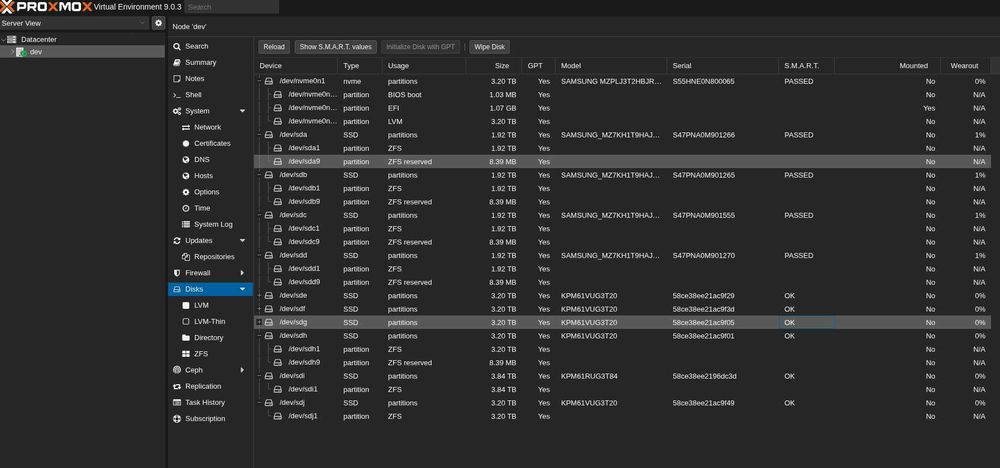Click the Search magnifier icon in node menu
The image size is (1000, 468).
point(177,47)
